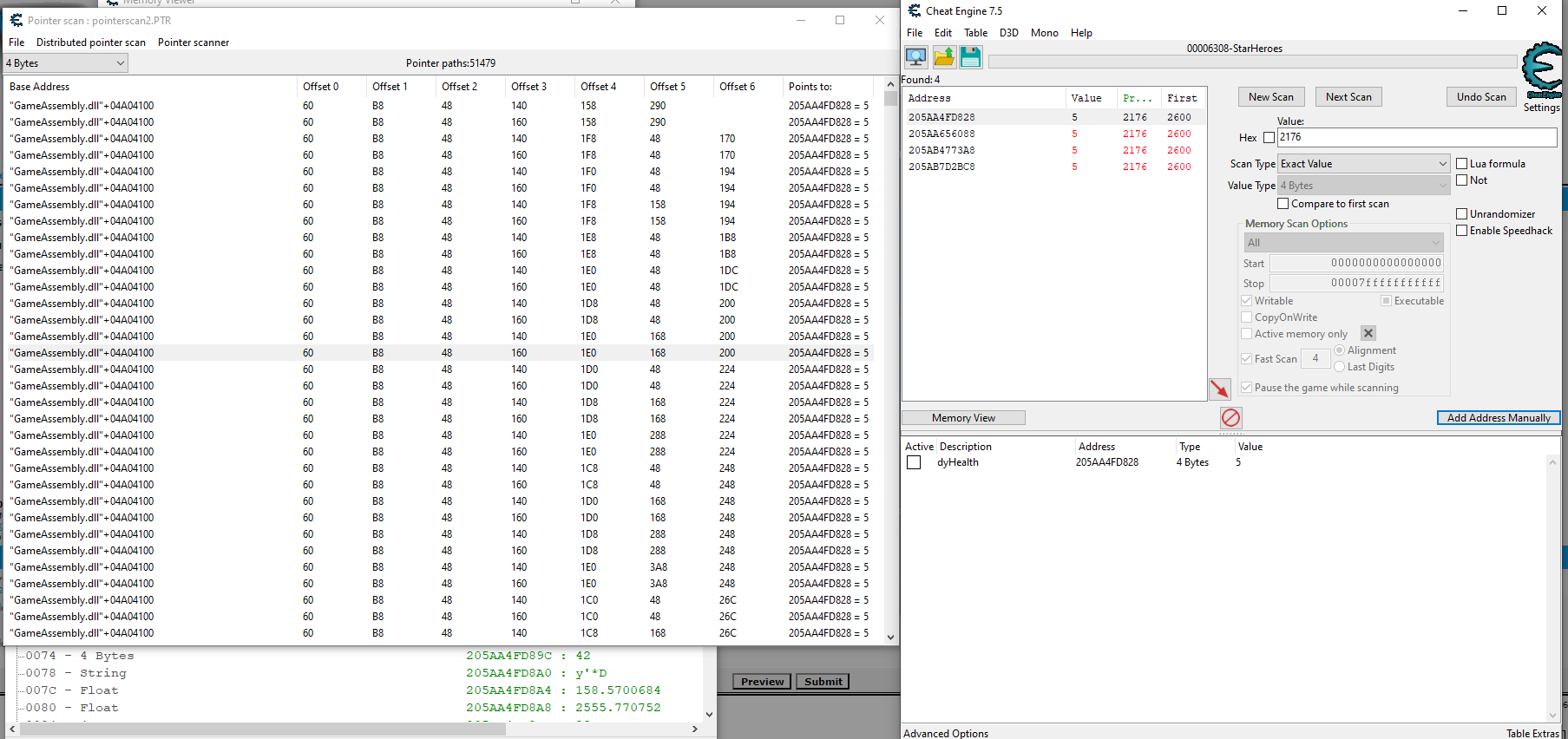Click the Select process computer icon

click(915, 57)
